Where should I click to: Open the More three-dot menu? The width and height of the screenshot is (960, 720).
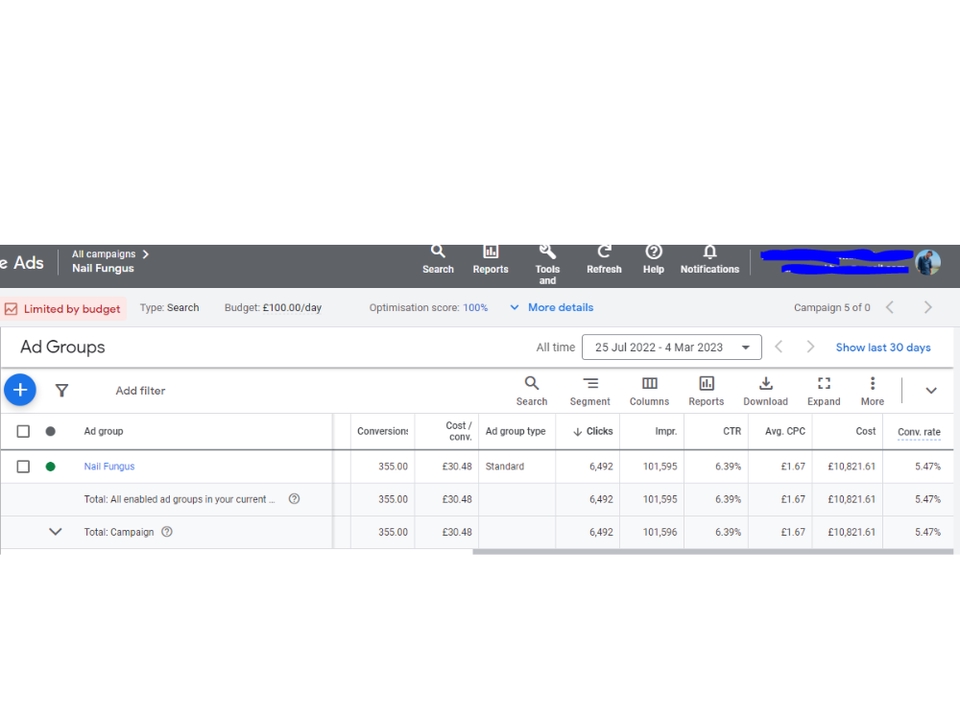click(872, 391)
